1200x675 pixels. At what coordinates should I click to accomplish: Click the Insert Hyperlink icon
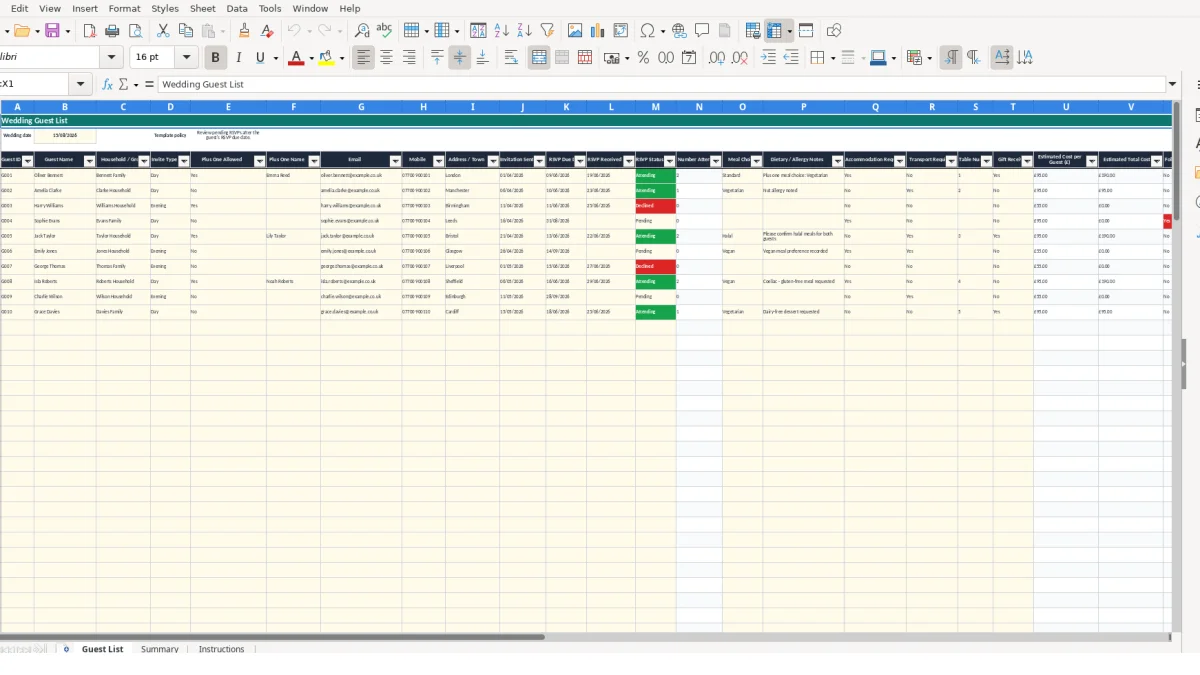[x=680, y=31]
